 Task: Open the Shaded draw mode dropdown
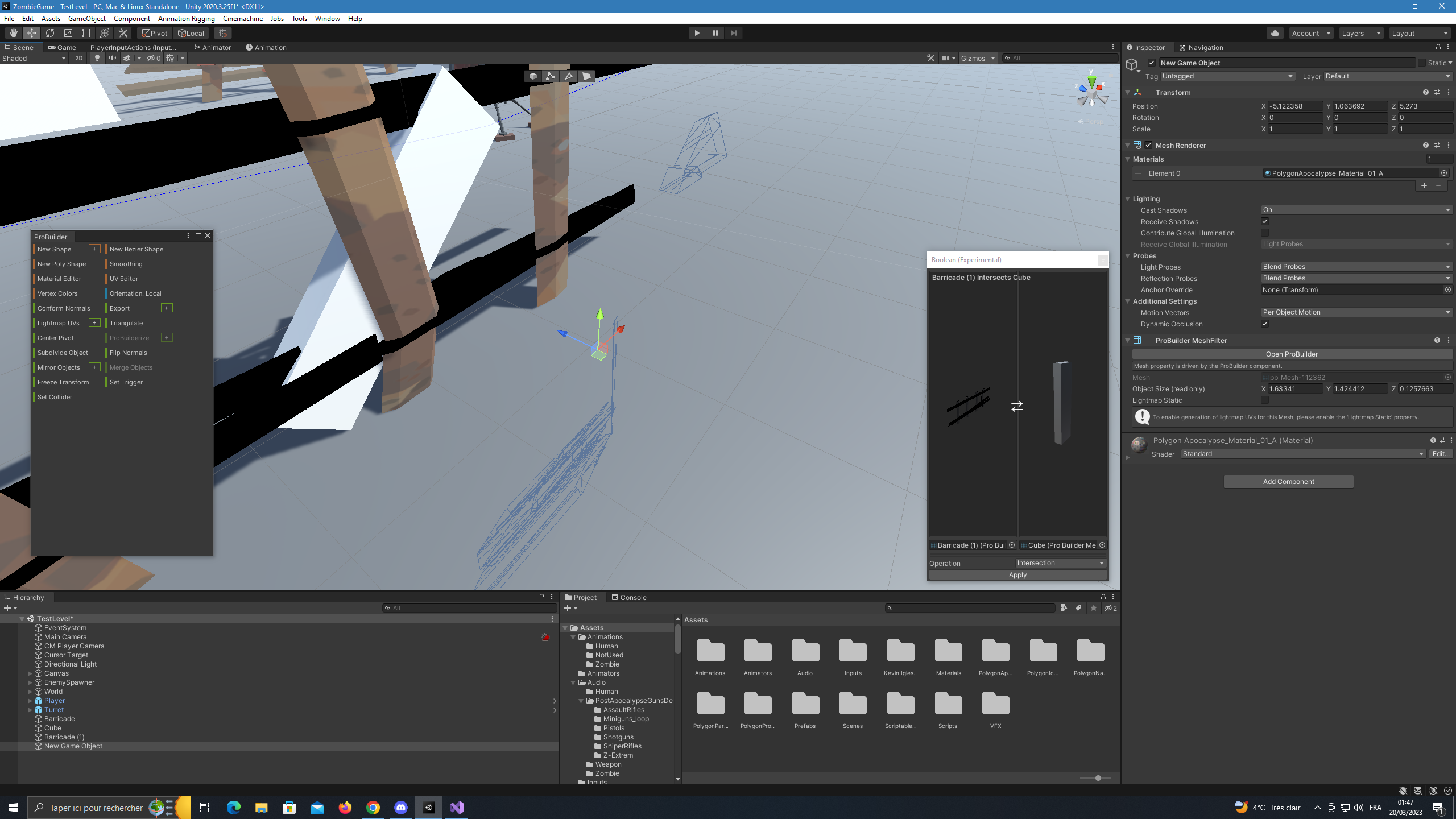pos(34,58)
